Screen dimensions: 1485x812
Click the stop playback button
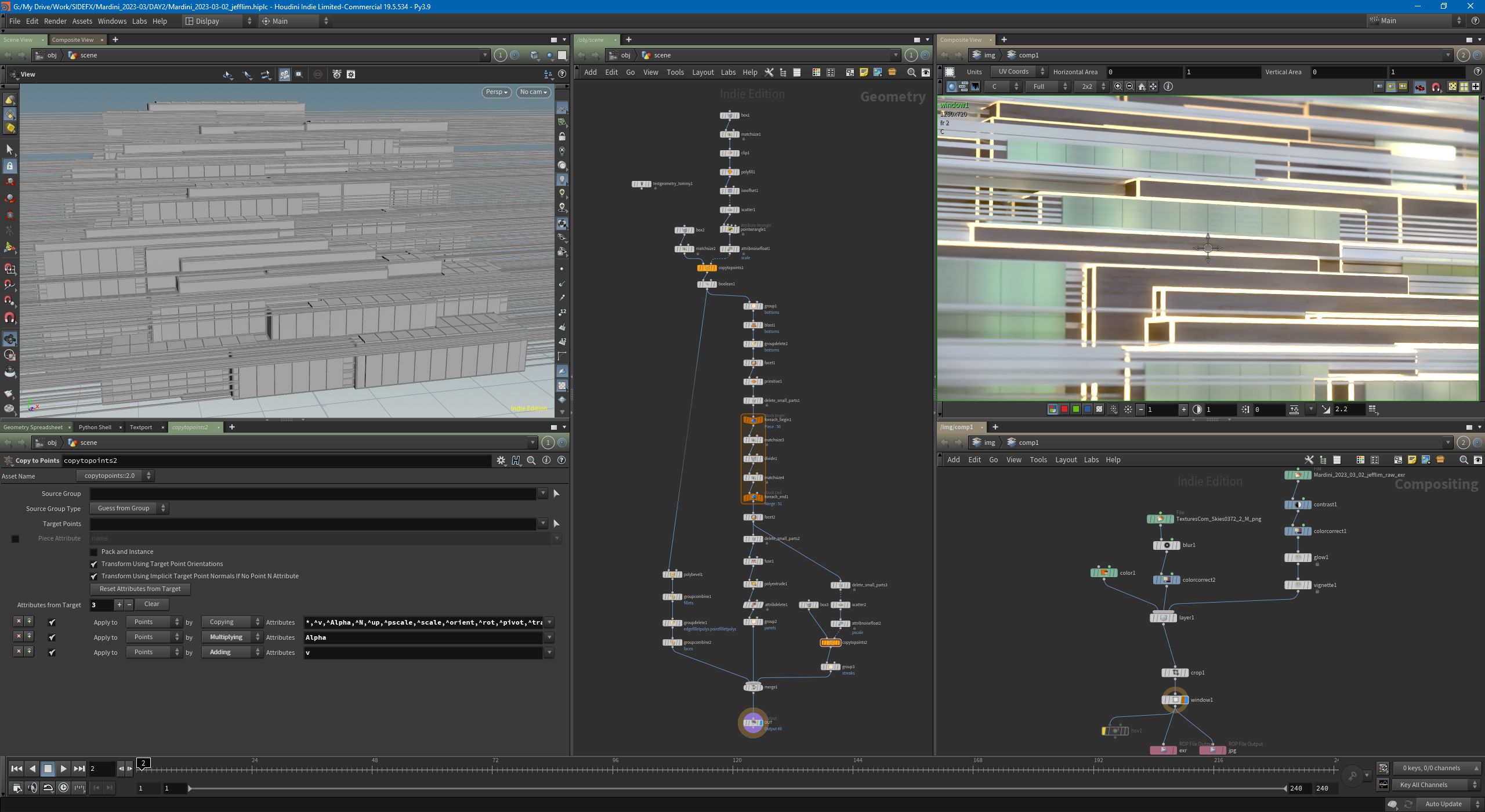point(48,768)
